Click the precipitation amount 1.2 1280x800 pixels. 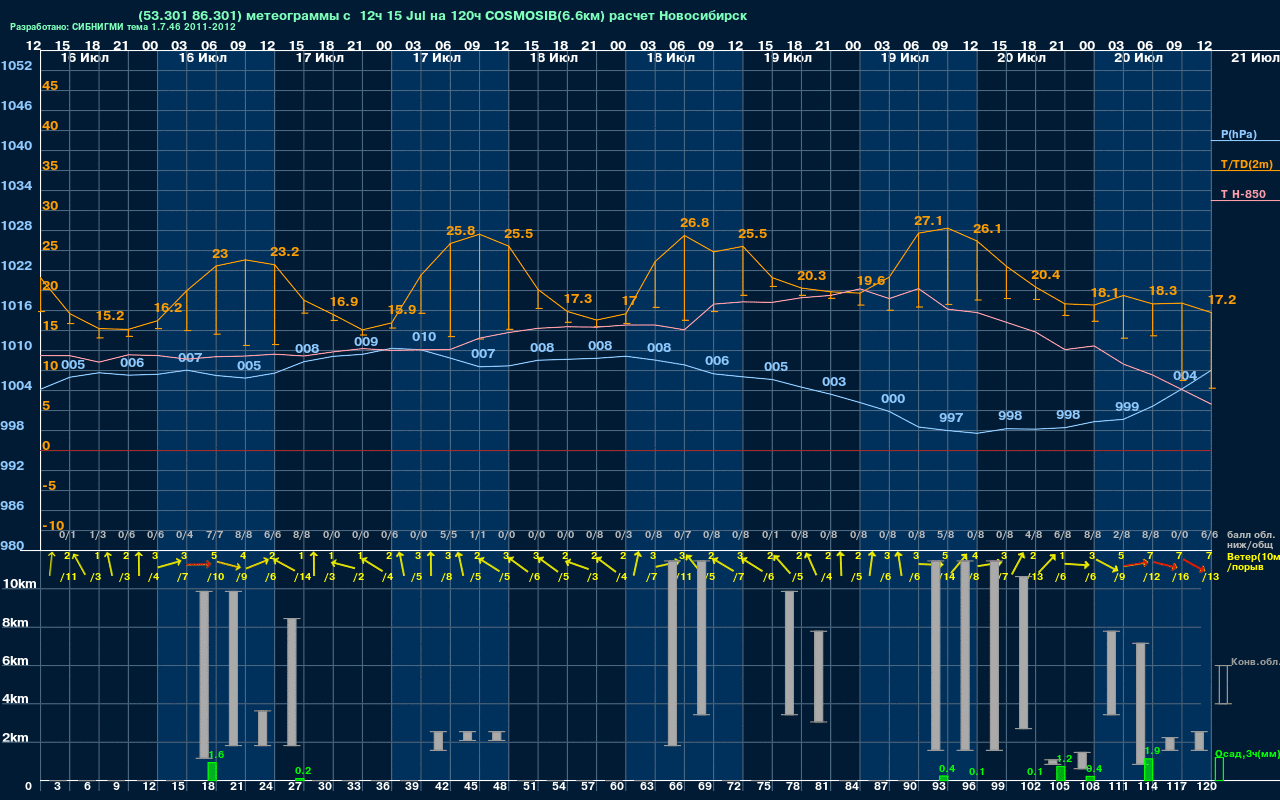(x=1064, y=759)
